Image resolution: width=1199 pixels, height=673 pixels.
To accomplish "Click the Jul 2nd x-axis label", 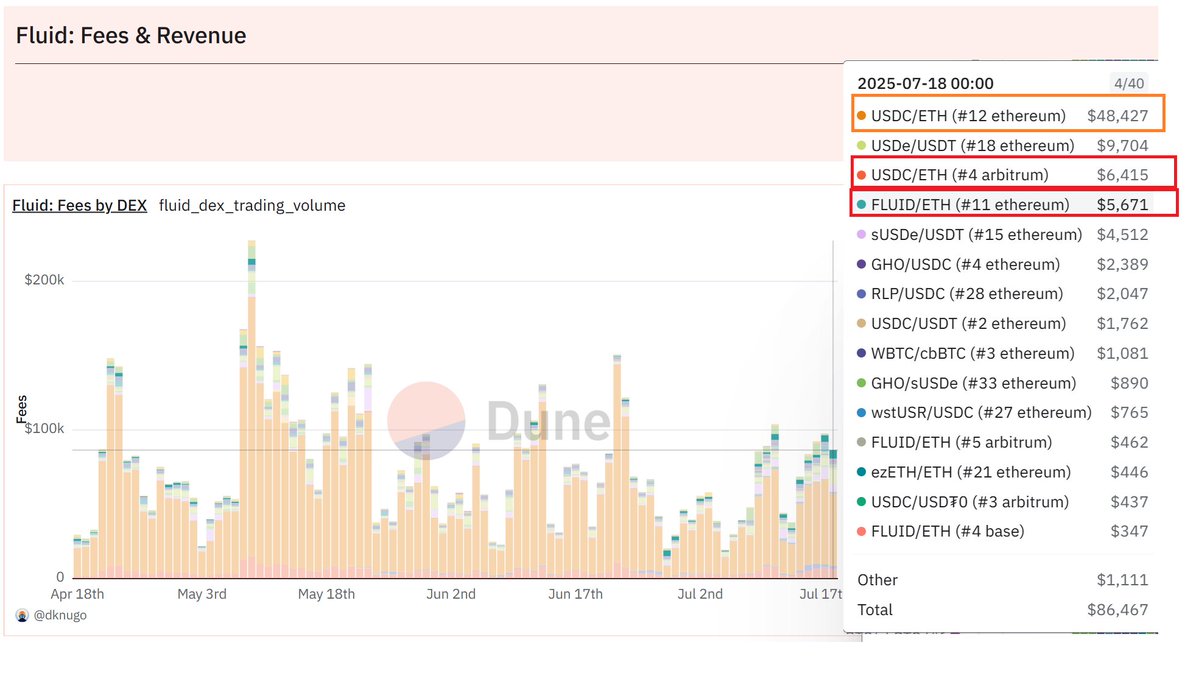I will click(x=700, y=594).
